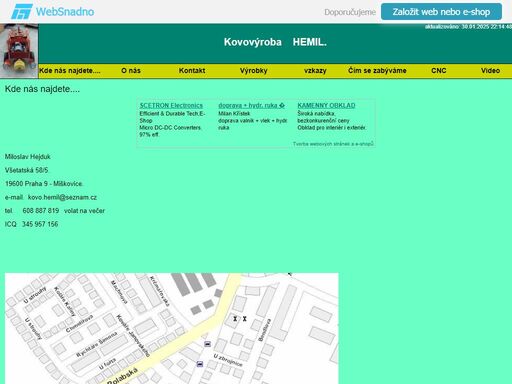The width and height of the screenshot is (512, 384).
Task: Click the lower bus stop icon near U zbrojnice
Action: tap(200, 364)
